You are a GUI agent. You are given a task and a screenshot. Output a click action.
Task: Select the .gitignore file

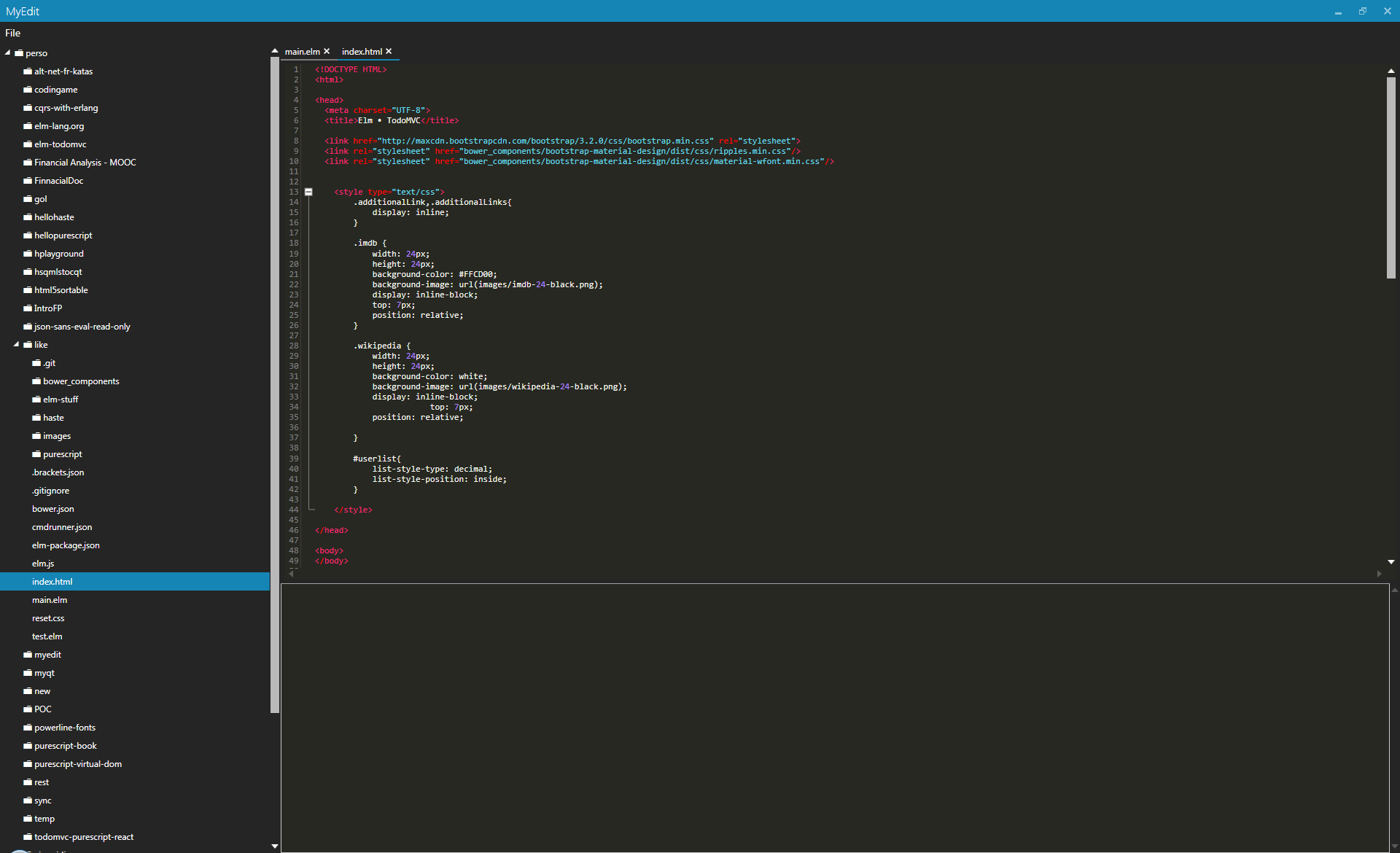tap(50, 491)
